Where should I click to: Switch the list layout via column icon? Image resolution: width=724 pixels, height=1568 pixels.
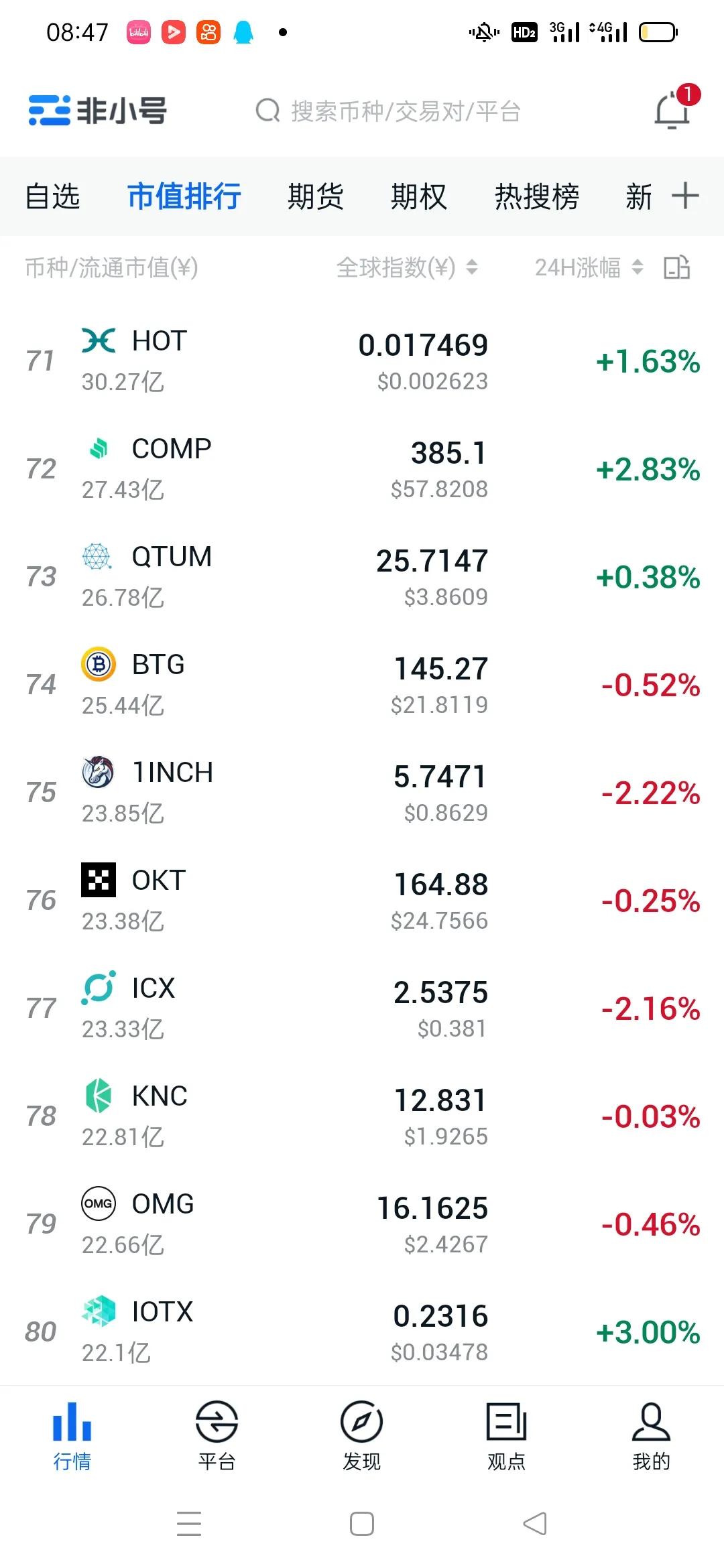(677, 267)
